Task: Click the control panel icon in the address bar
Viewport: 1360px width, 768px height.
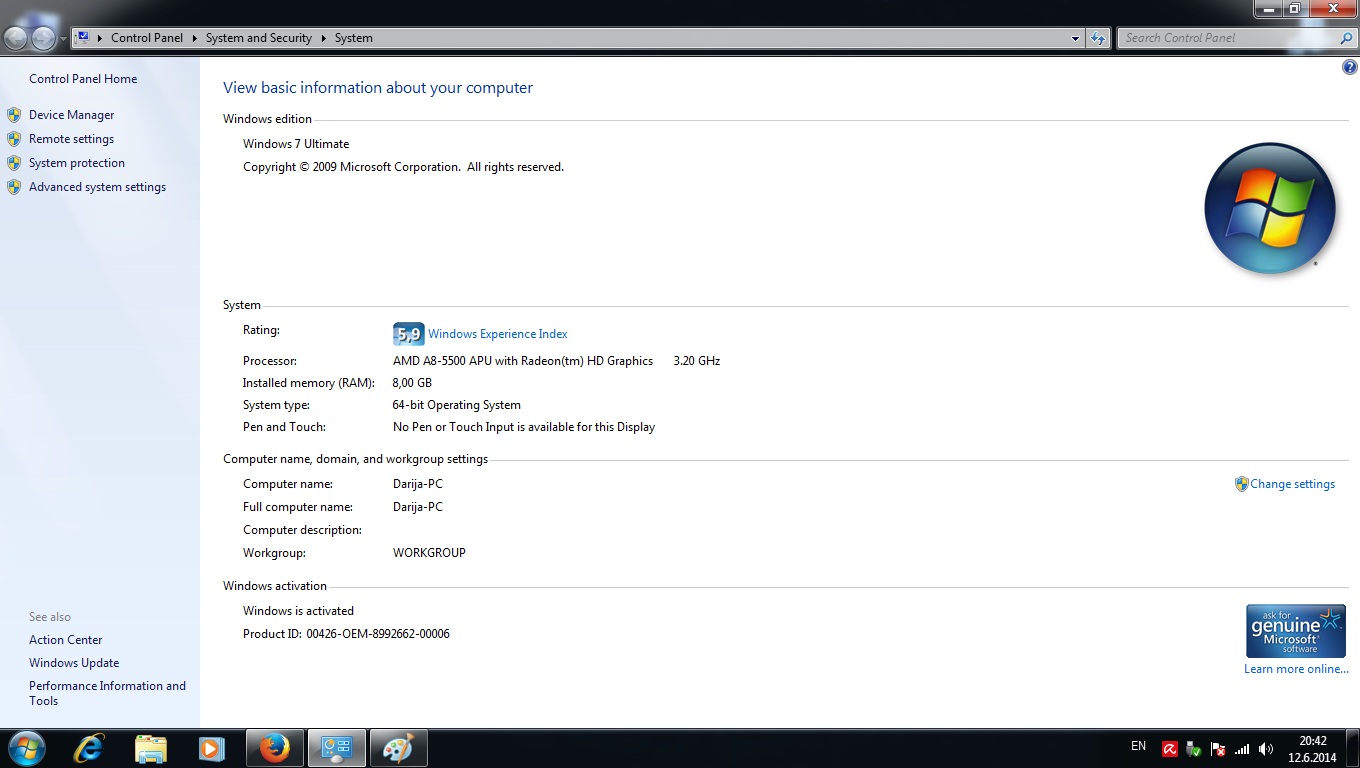Action: (83, 38)
